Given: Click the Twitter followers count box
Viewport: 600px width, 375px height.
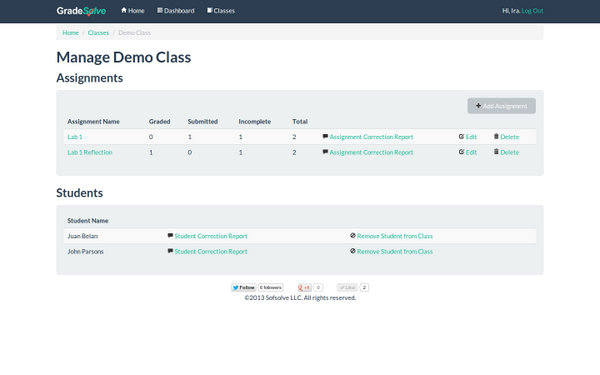Looking at the screenshot, I should [x=271, y=287].
